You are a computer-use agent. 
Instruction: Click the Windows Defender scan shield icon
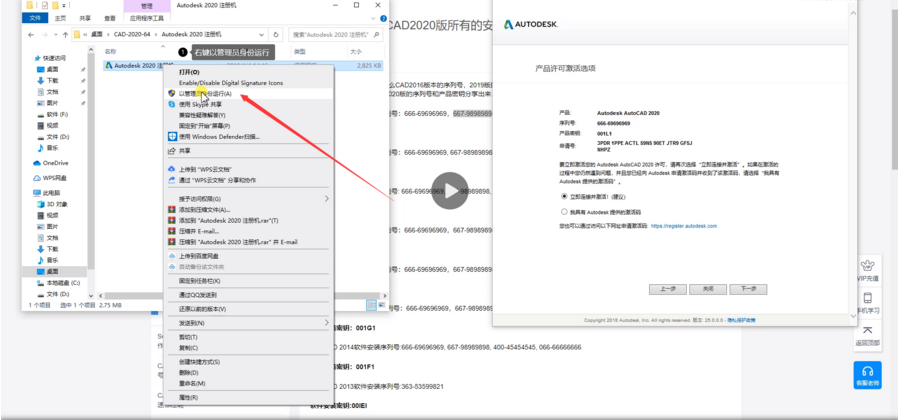(171, 136)
